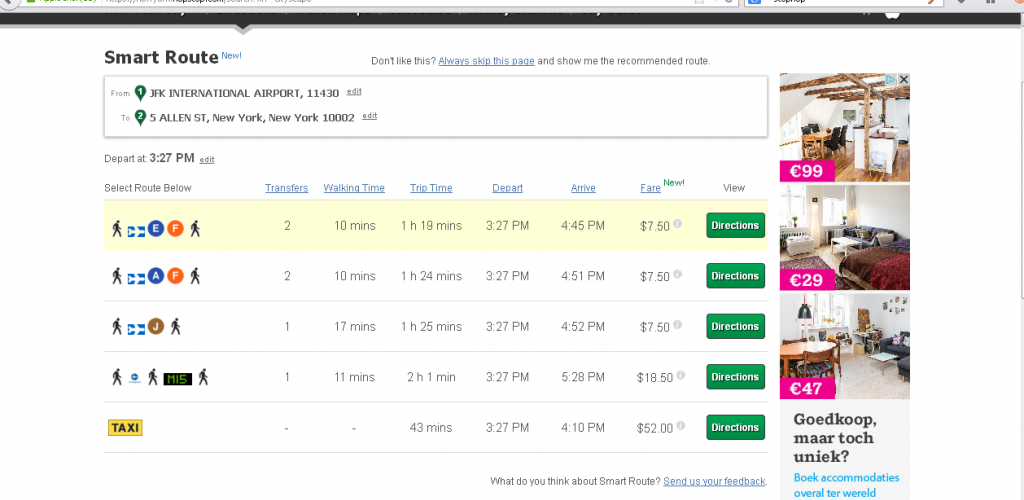
Task: Click the blue E train icon
Action: (x=155, y=227)
